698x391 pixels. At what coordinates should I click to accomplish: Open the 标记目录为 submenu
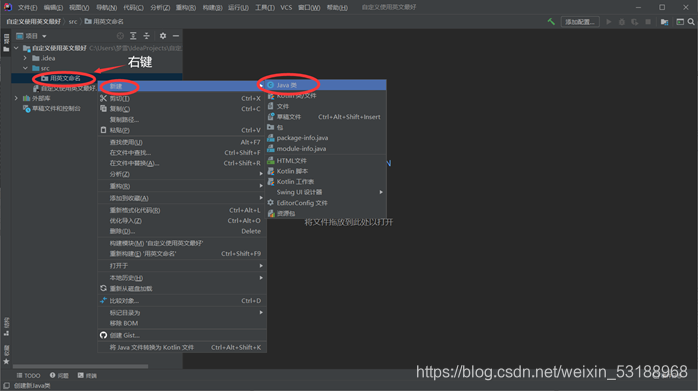[x=182, y=313]
